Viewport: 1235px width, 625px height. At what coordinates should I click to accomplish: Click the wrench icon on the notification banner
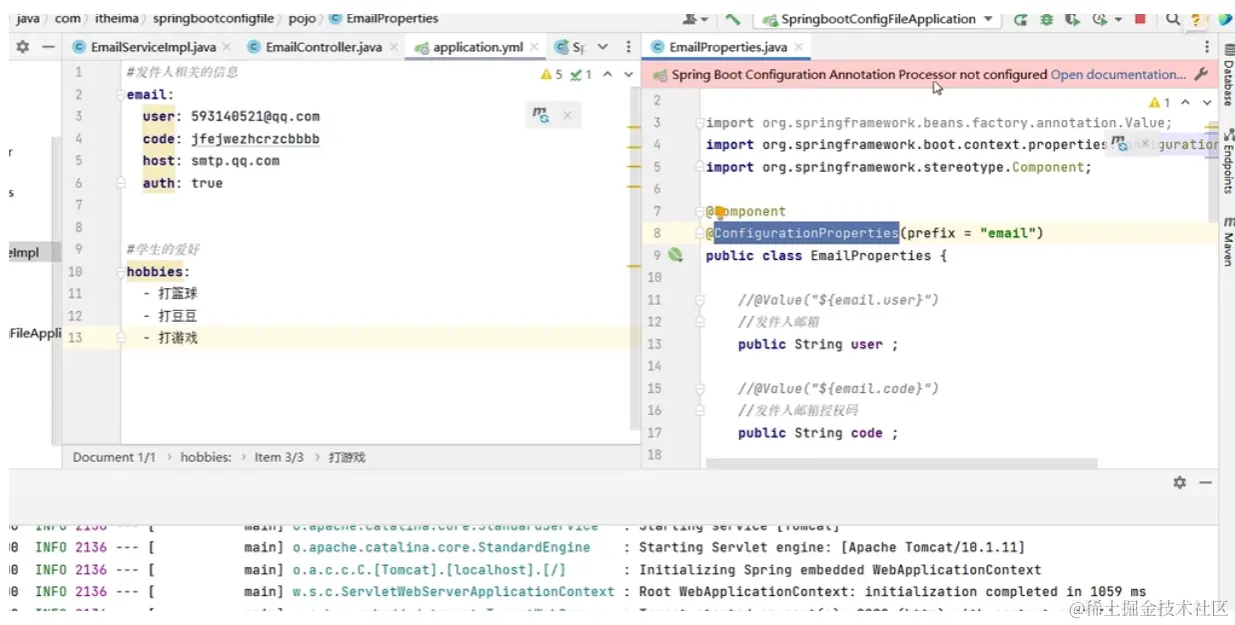click(x=1201, y=74)
